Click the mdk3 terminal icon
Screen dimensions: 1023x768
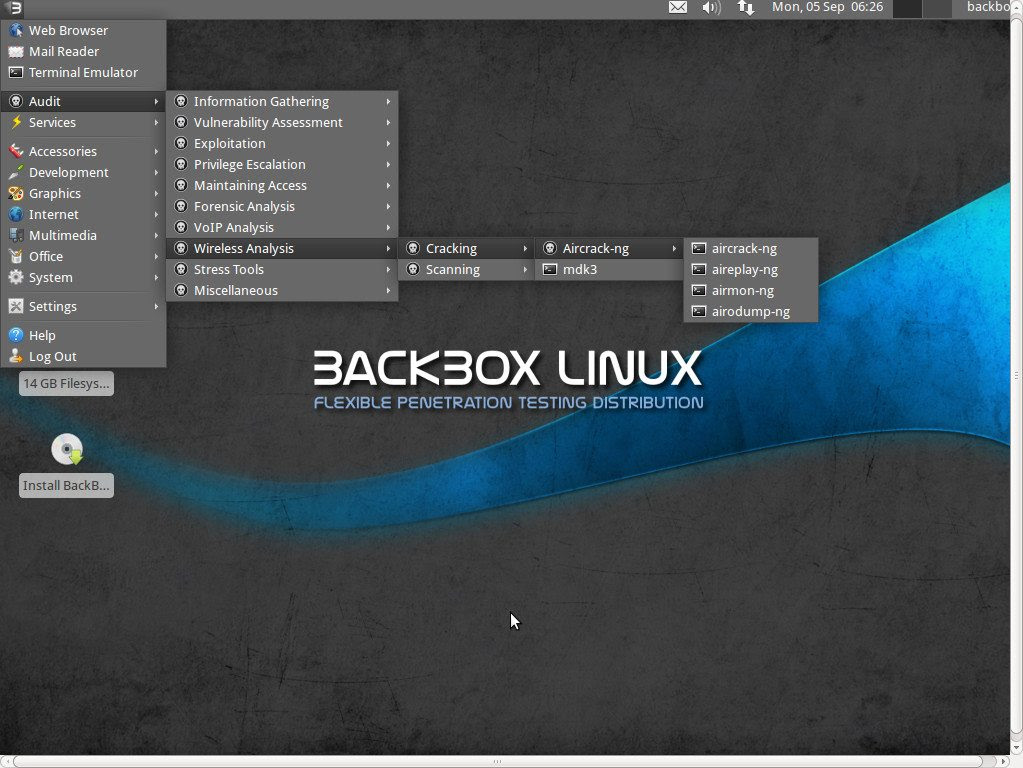click(x=550, y=269)
